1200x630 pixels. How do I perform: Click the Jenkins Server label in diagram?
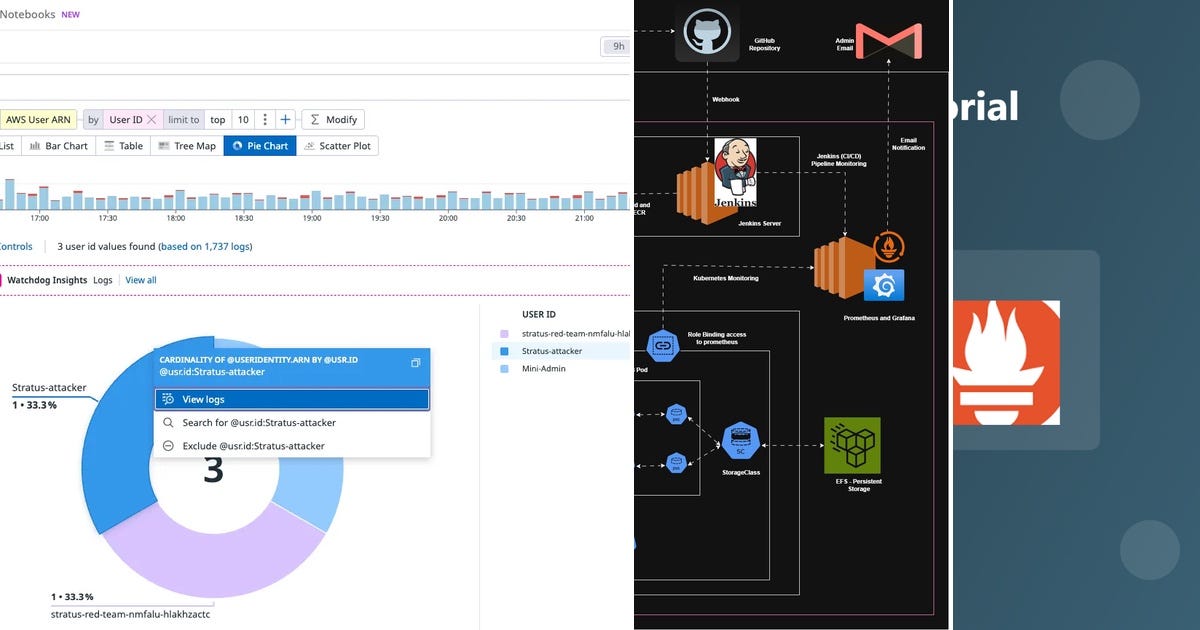click(761, 222)
